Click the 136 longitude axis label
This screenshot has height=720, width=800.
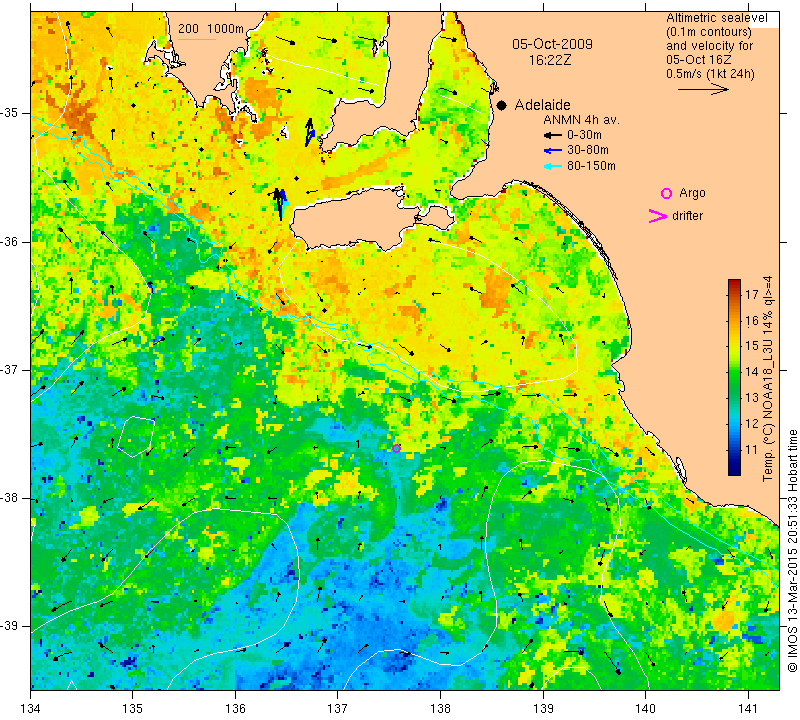point(235,709)
